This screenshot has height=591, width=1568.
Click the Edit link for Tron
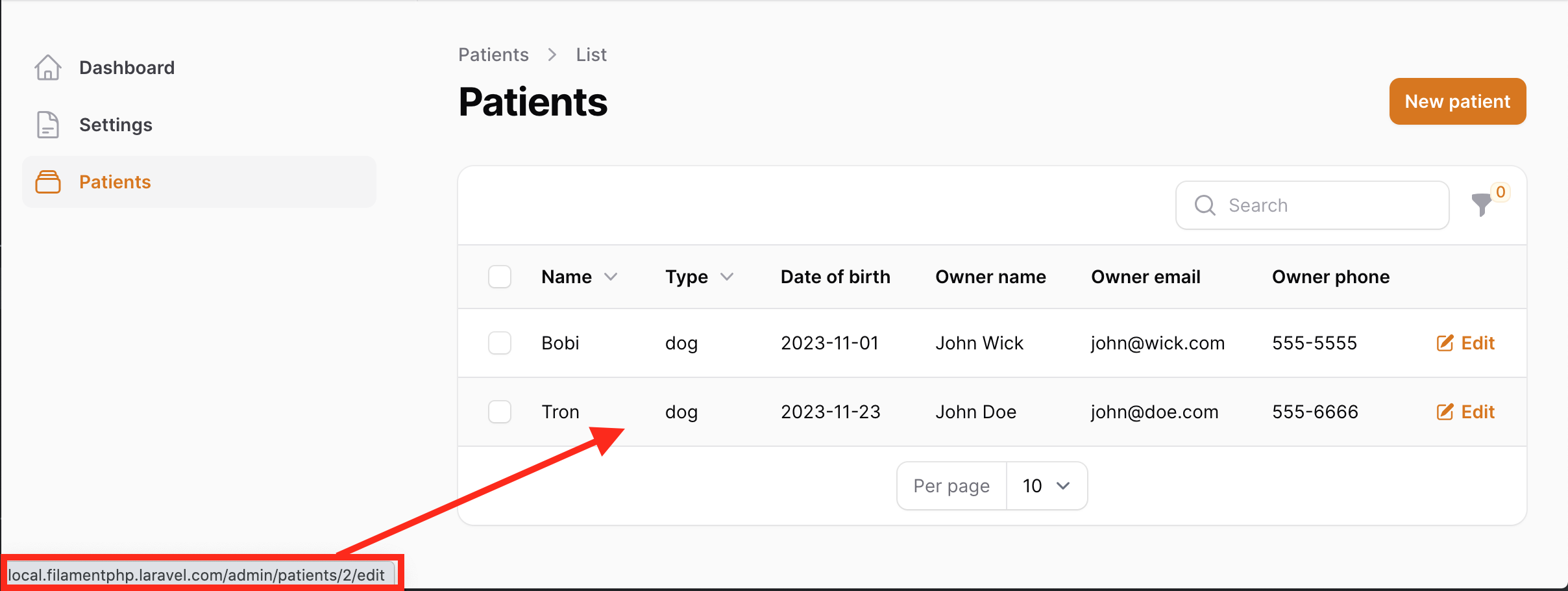click(x=1465, y=412)
